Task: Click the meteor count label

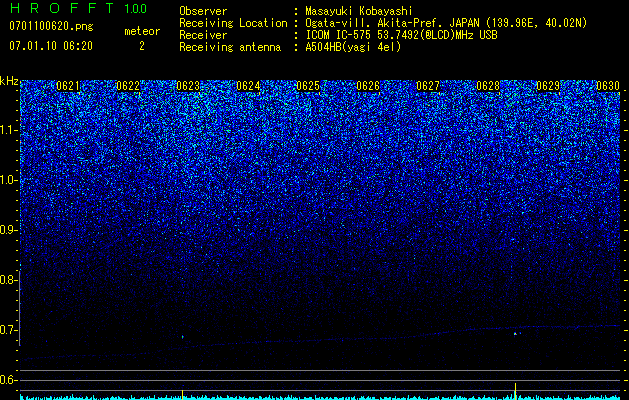Action: point(142,31)
